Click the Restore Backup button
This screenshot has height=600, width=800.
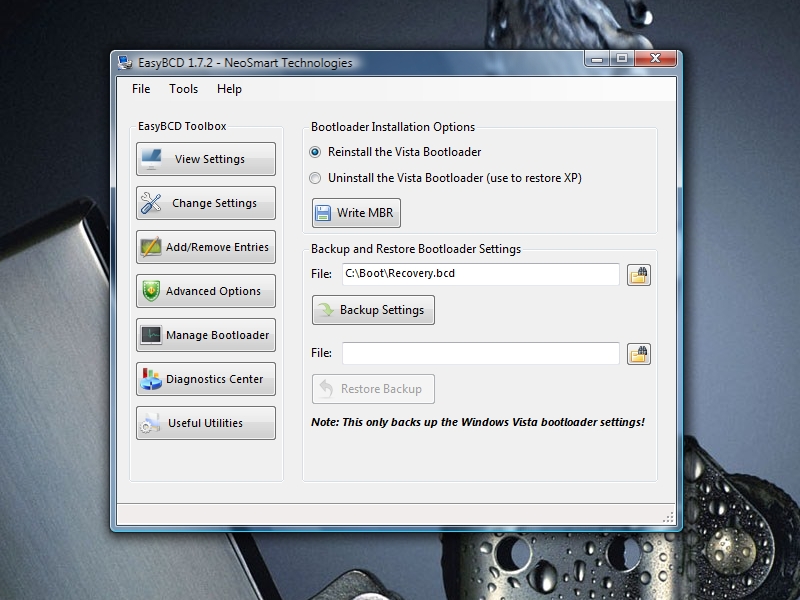373,389
